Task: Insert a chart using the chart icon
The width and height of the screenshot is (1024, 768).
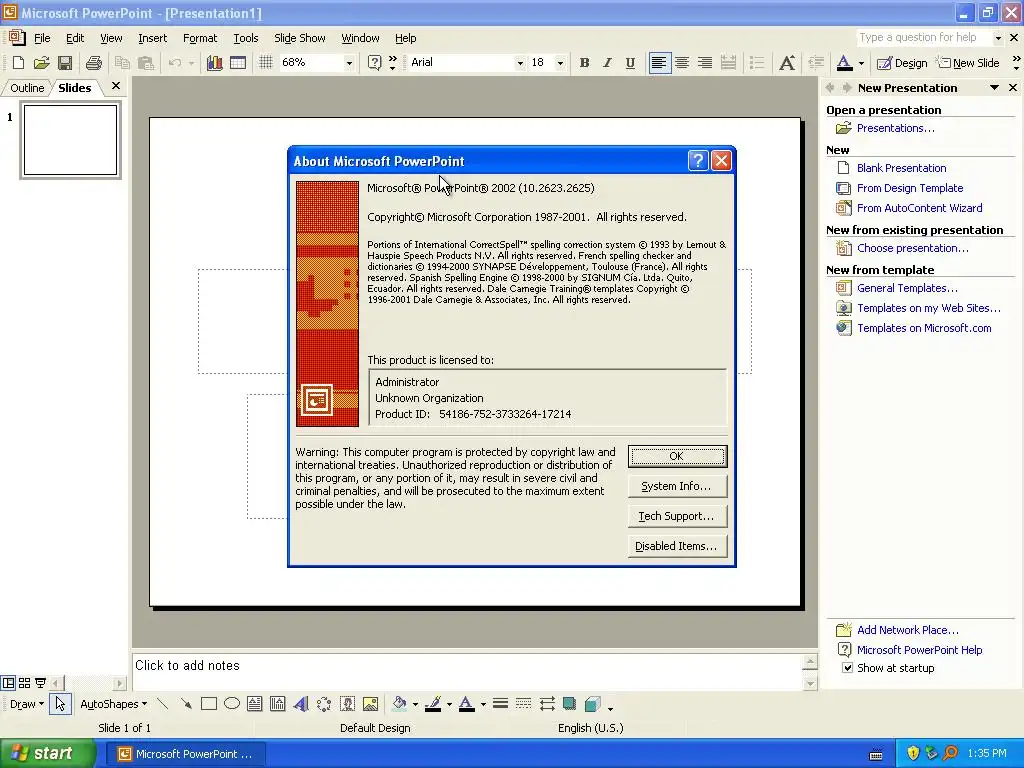Action: pos(214,63)
